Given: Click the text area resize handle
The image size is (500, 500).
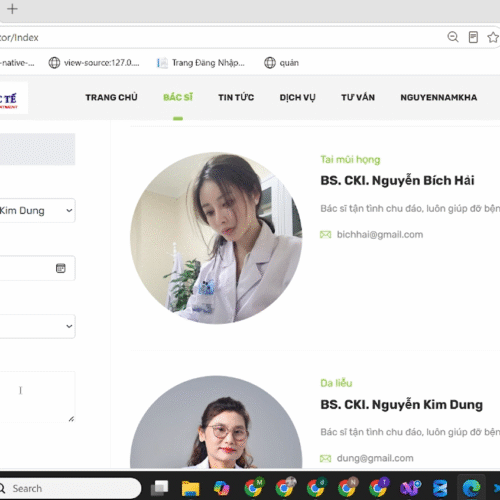Looking at the screenshot, I should pos(71,419).
